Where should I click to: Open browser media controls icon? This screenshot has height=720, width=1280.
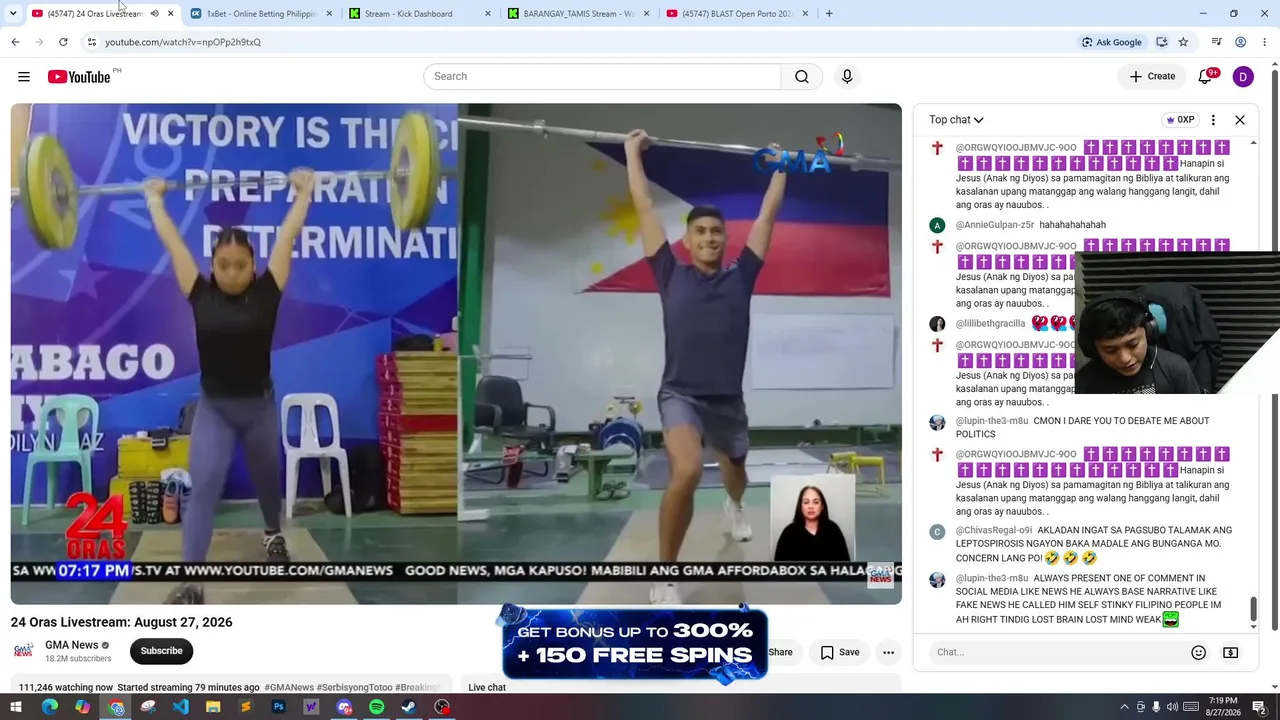pos(1216,42)
